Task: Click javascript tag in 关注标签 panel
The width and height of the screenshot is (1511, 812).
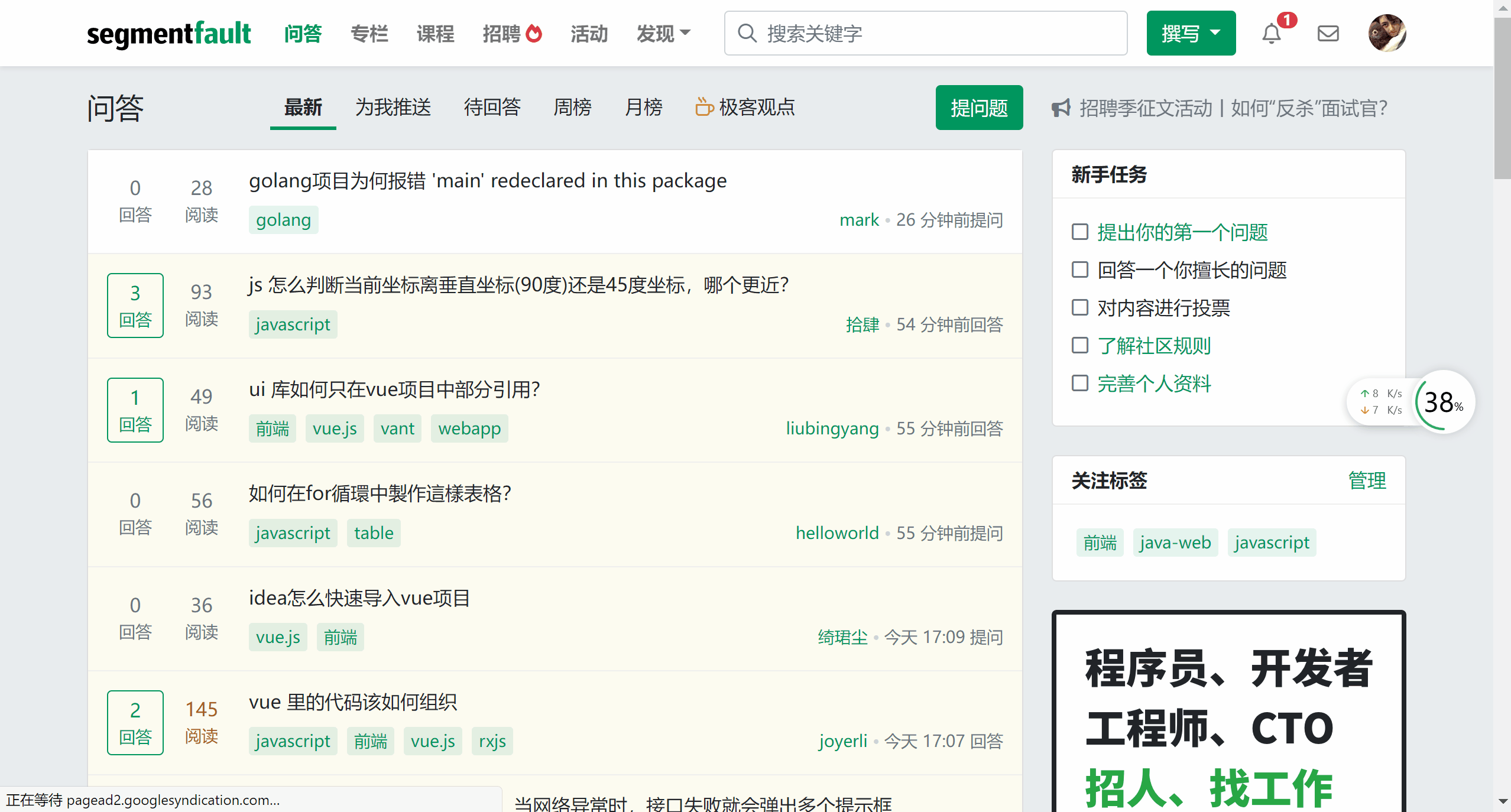Action: (1272, 543)
